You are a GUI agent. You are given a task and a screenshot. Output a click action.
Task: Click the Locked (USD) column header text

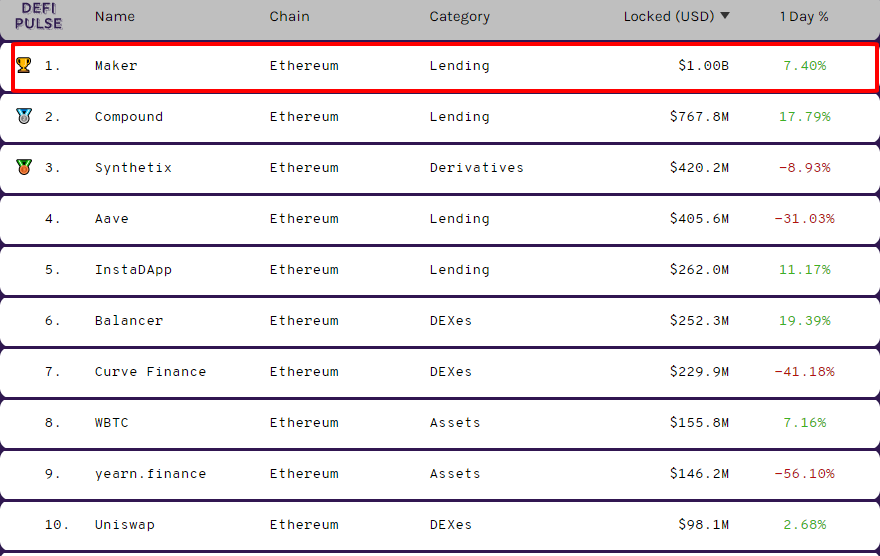669,16
